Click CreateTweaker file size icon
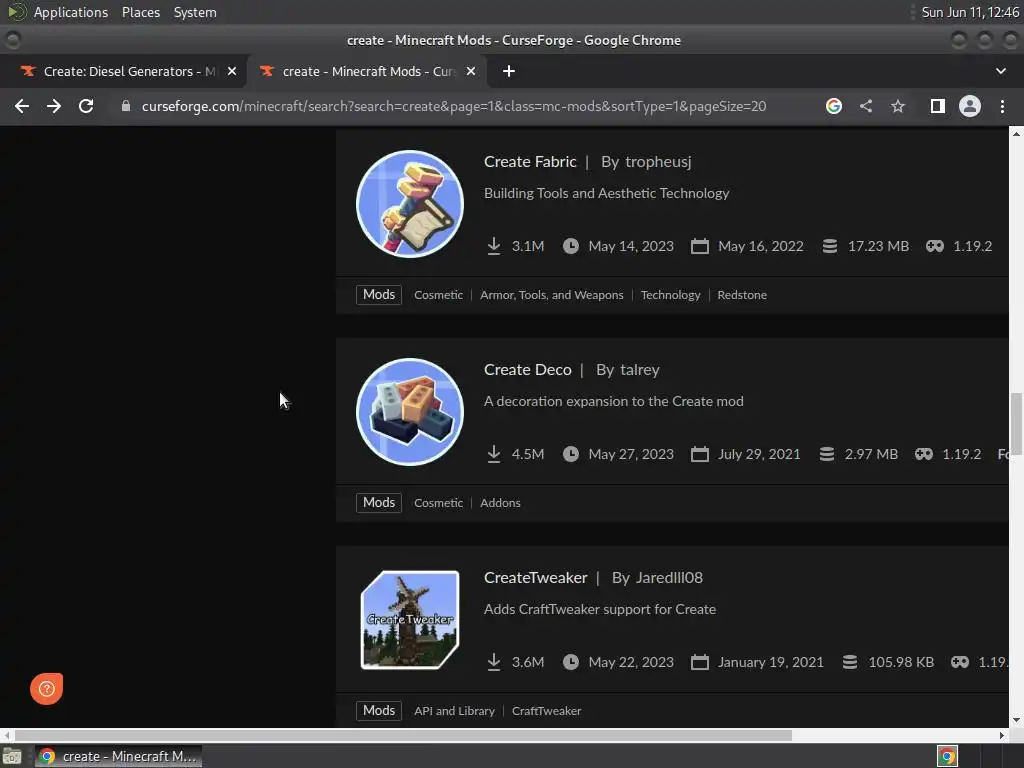 click(850, 662)
